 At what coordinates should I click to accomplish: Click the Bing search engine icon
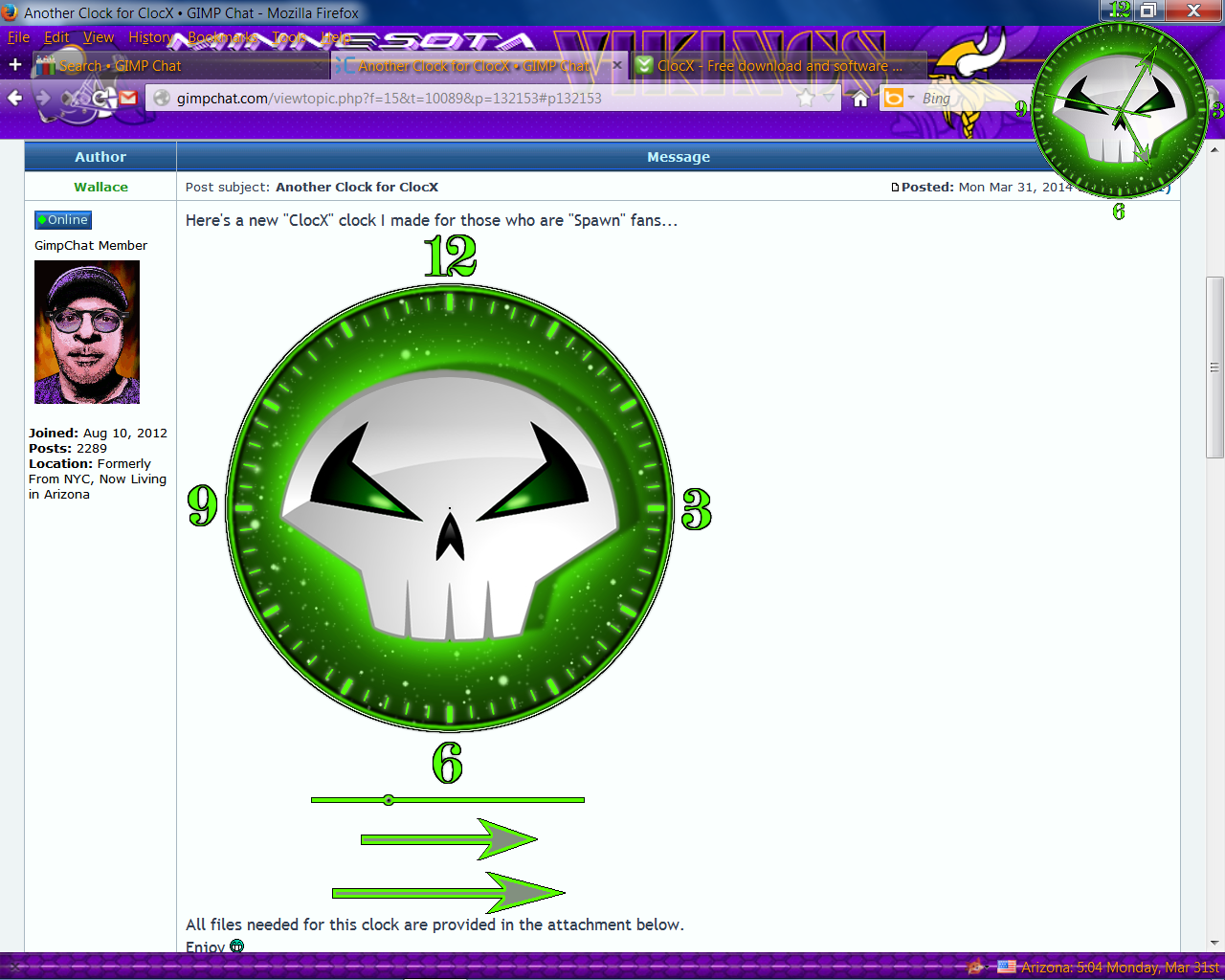tap(894, 98)
